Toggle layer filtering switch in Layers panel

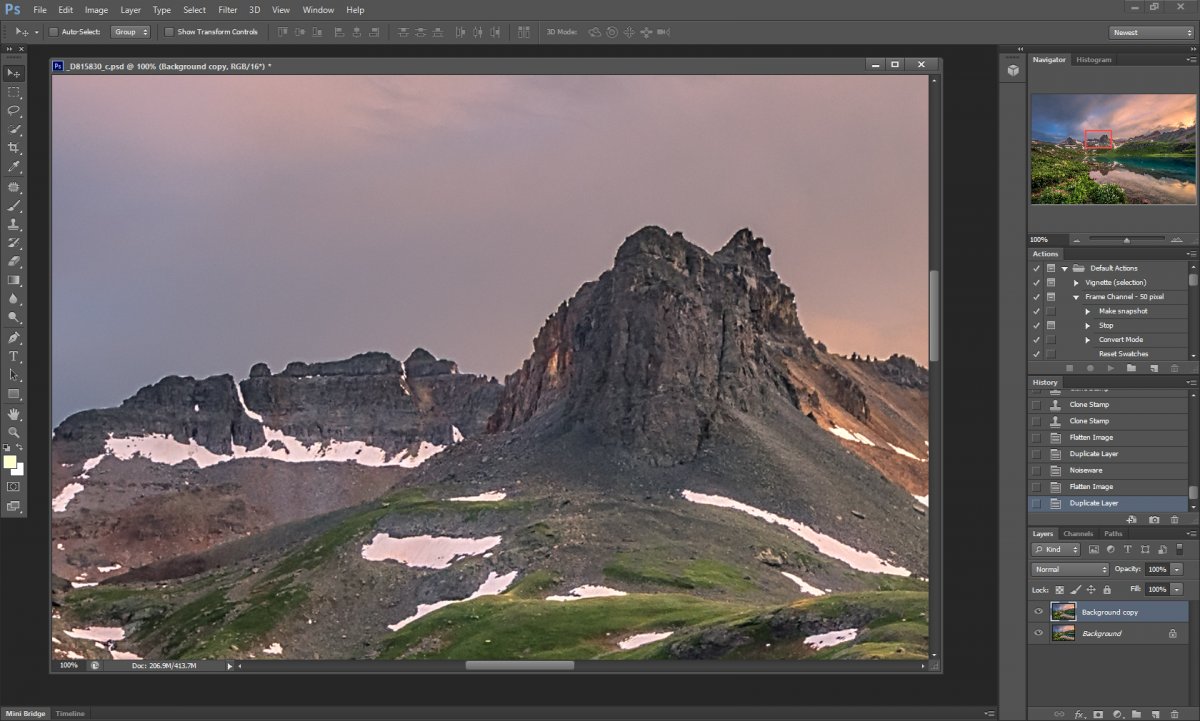point(1181,549)
